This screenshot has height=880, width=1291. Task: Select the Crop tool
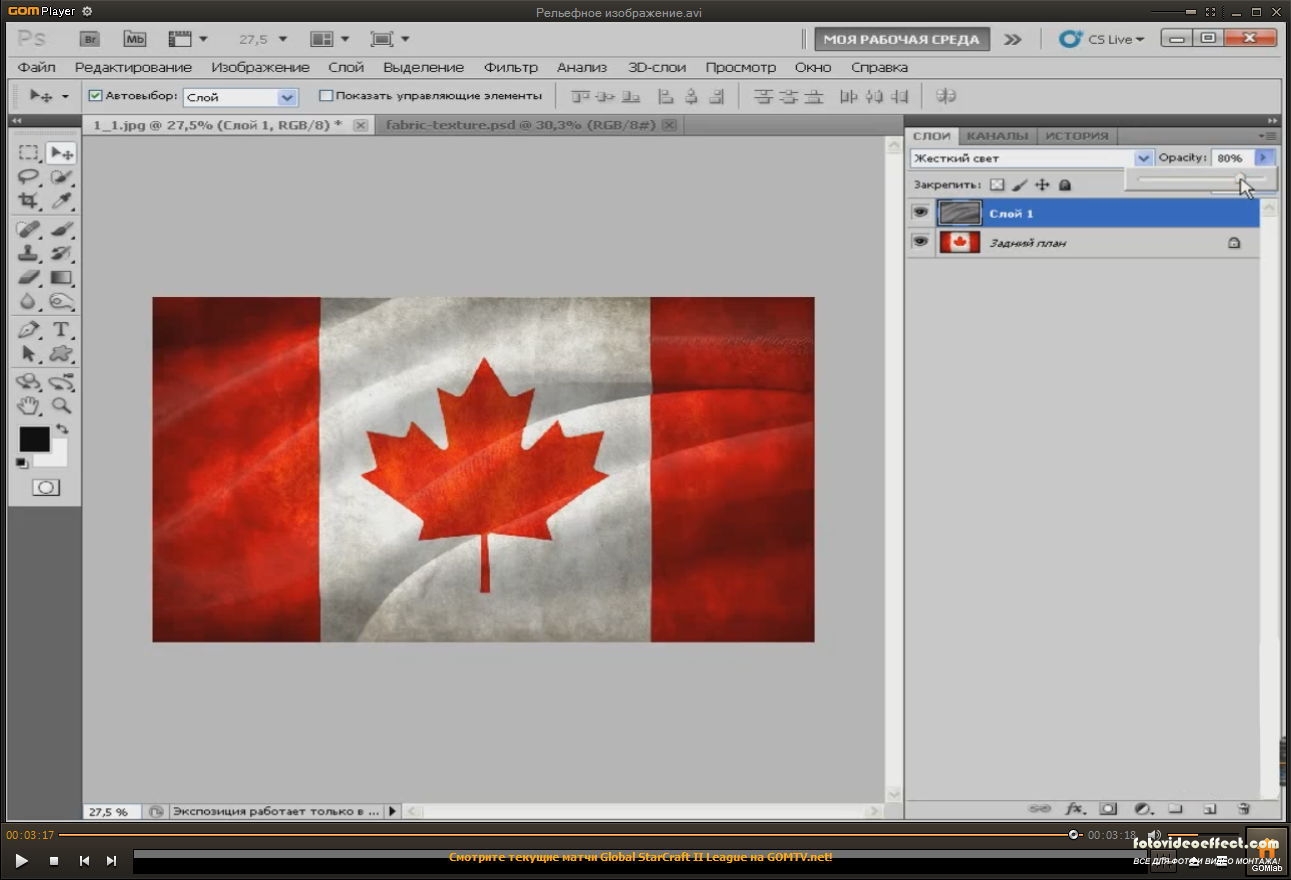click(29, 201)
